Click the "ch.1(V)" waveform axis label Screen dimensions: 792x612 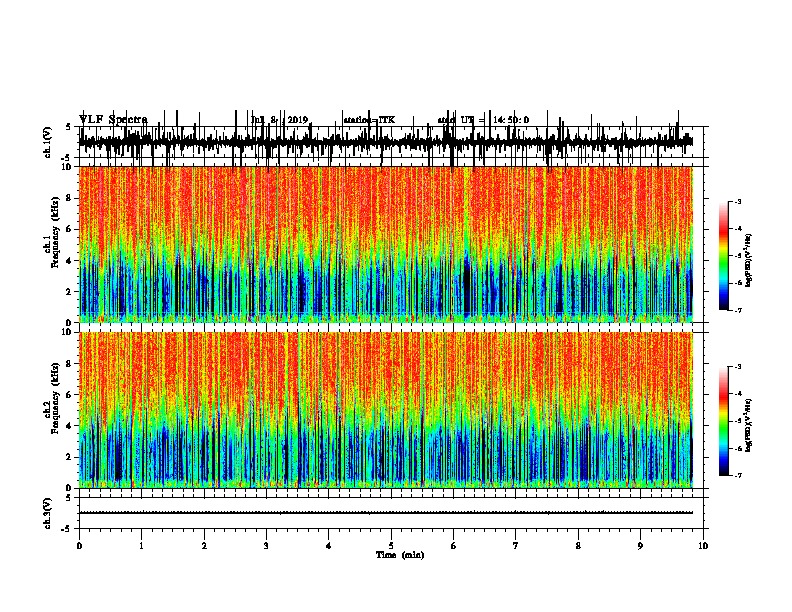(48, 142)
